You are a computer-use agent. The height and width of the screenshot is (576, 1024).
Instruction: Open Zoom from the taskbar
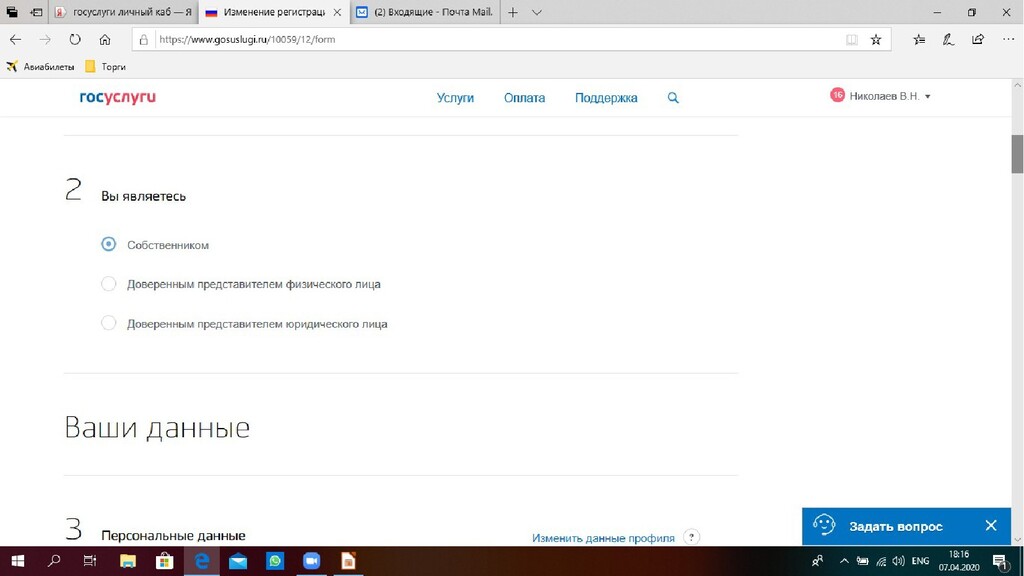(x=312, y=561)
